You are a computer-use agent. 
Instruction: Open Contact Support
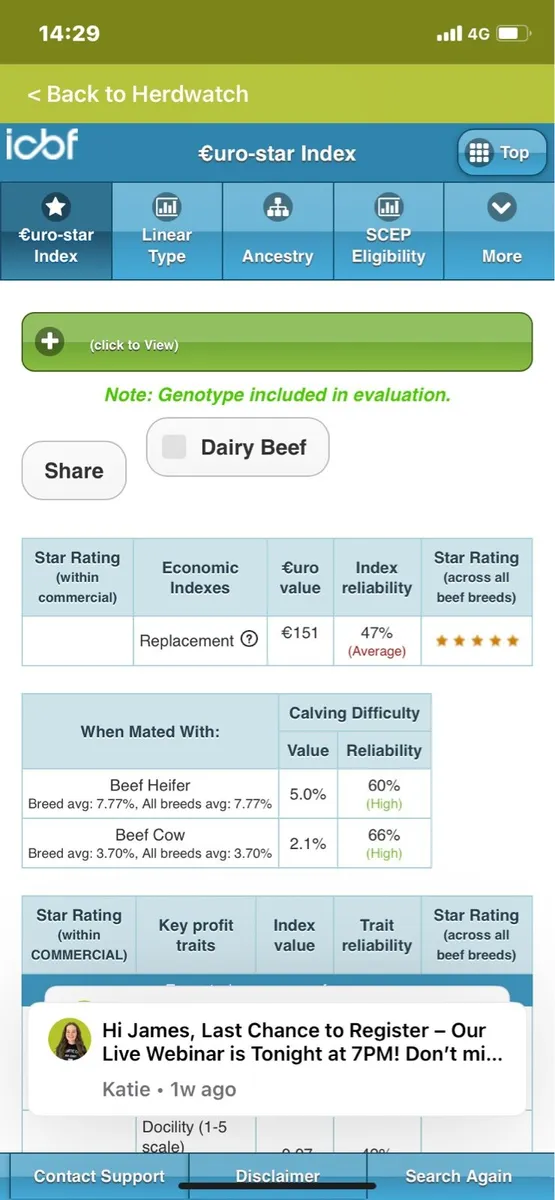tap(99, 1176)
